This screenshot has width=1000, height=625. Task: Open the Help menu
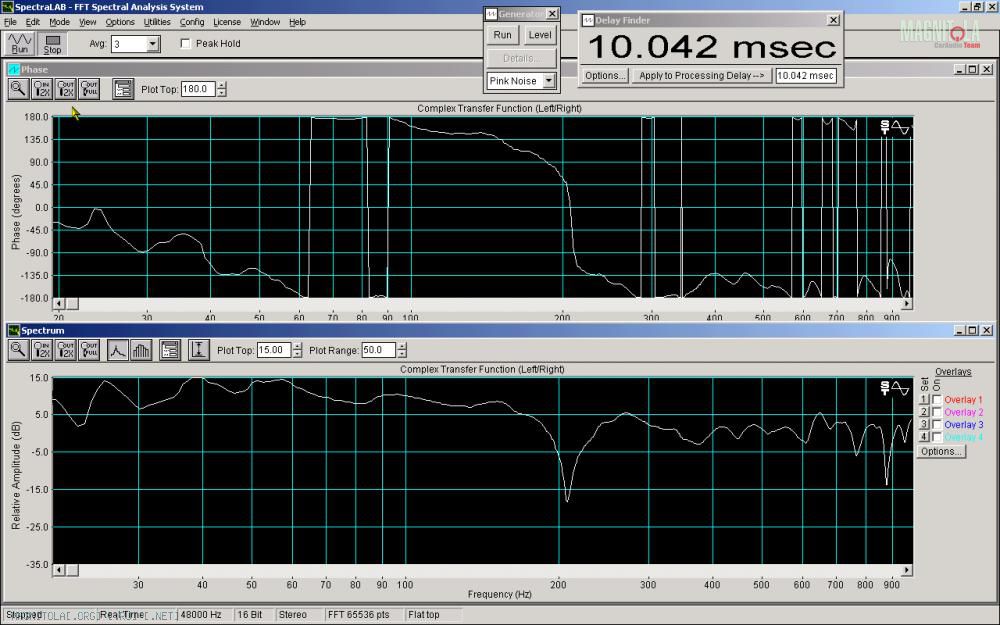pos(298,22)
